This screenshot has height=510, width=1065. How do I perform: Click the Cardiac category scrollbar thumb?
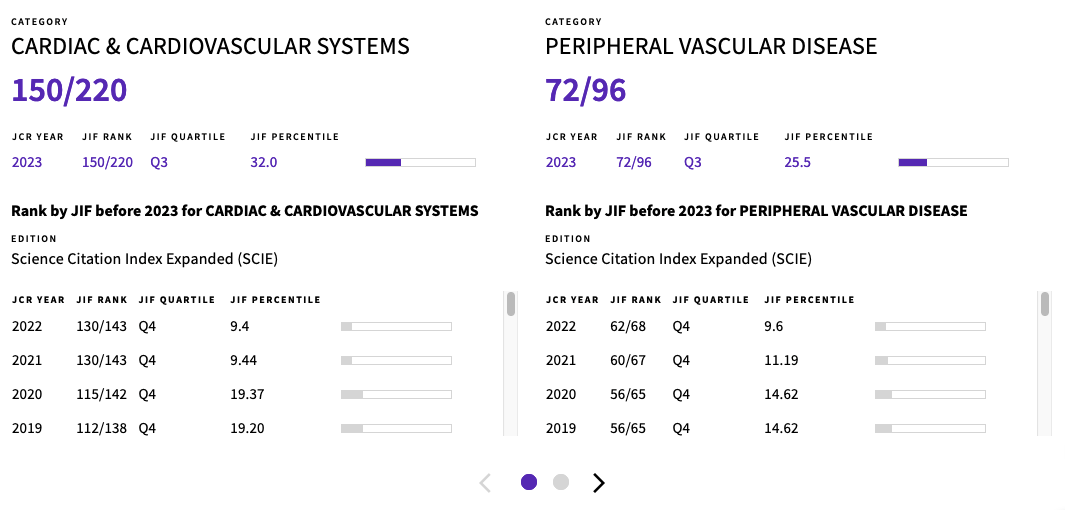point(511,304)
